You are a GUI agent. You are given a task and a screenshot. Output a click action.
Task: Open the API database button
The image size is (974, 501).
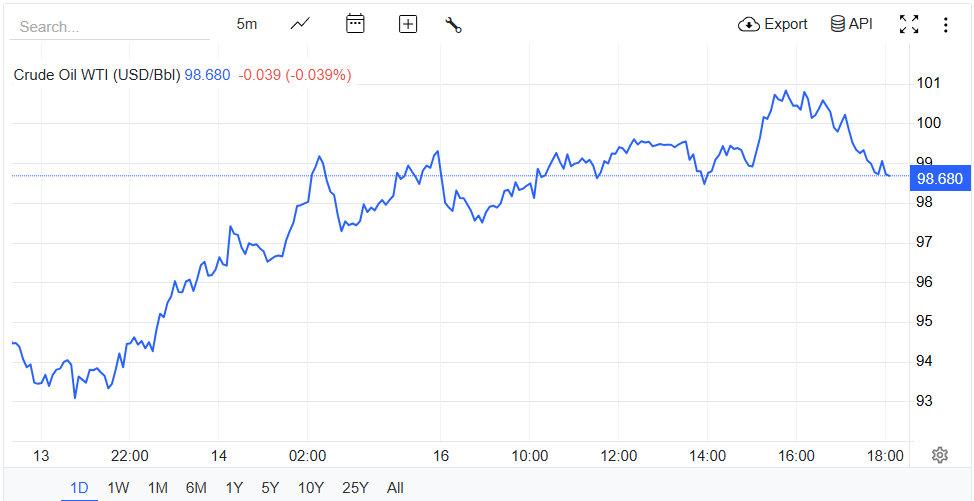pyautogui.click(x=851, y=24)
